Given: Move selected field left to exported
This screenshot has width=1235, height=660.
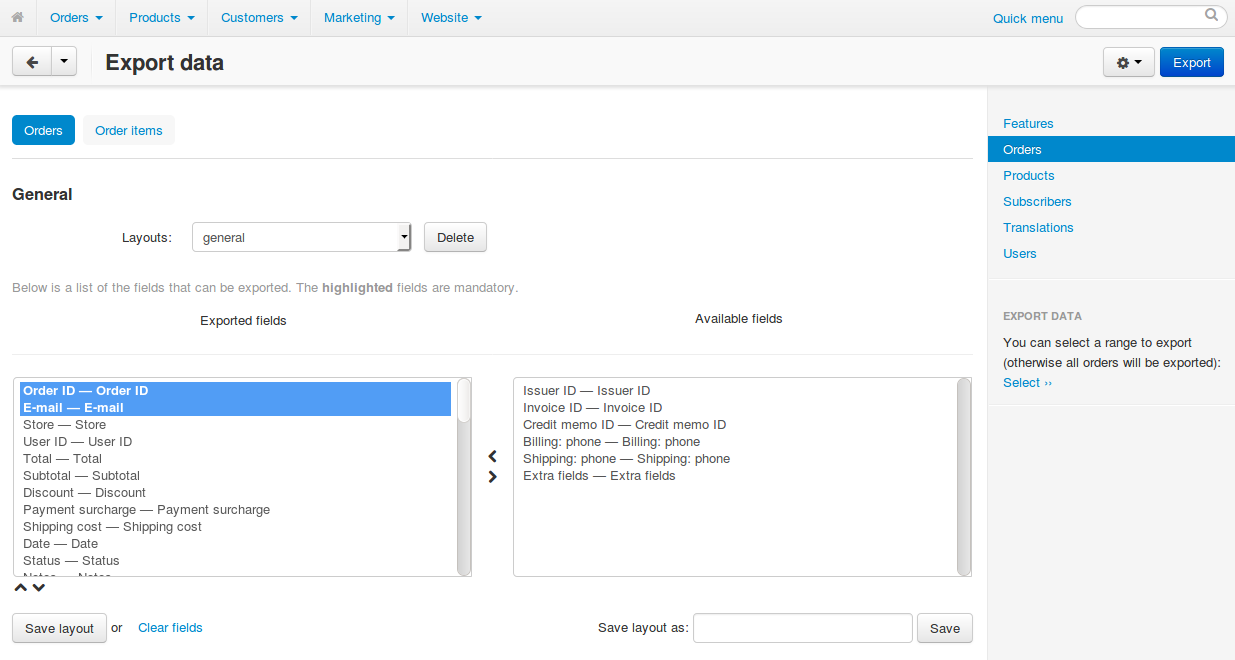Looking at the screenshot, I should [x=492, y=456].
